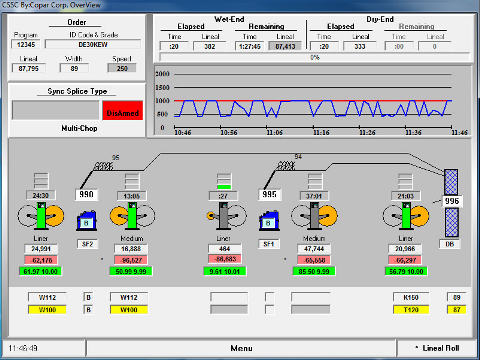480x360 pixels.
Task: Click the Lineal Roll button
Action: click(x=437, y=348)
